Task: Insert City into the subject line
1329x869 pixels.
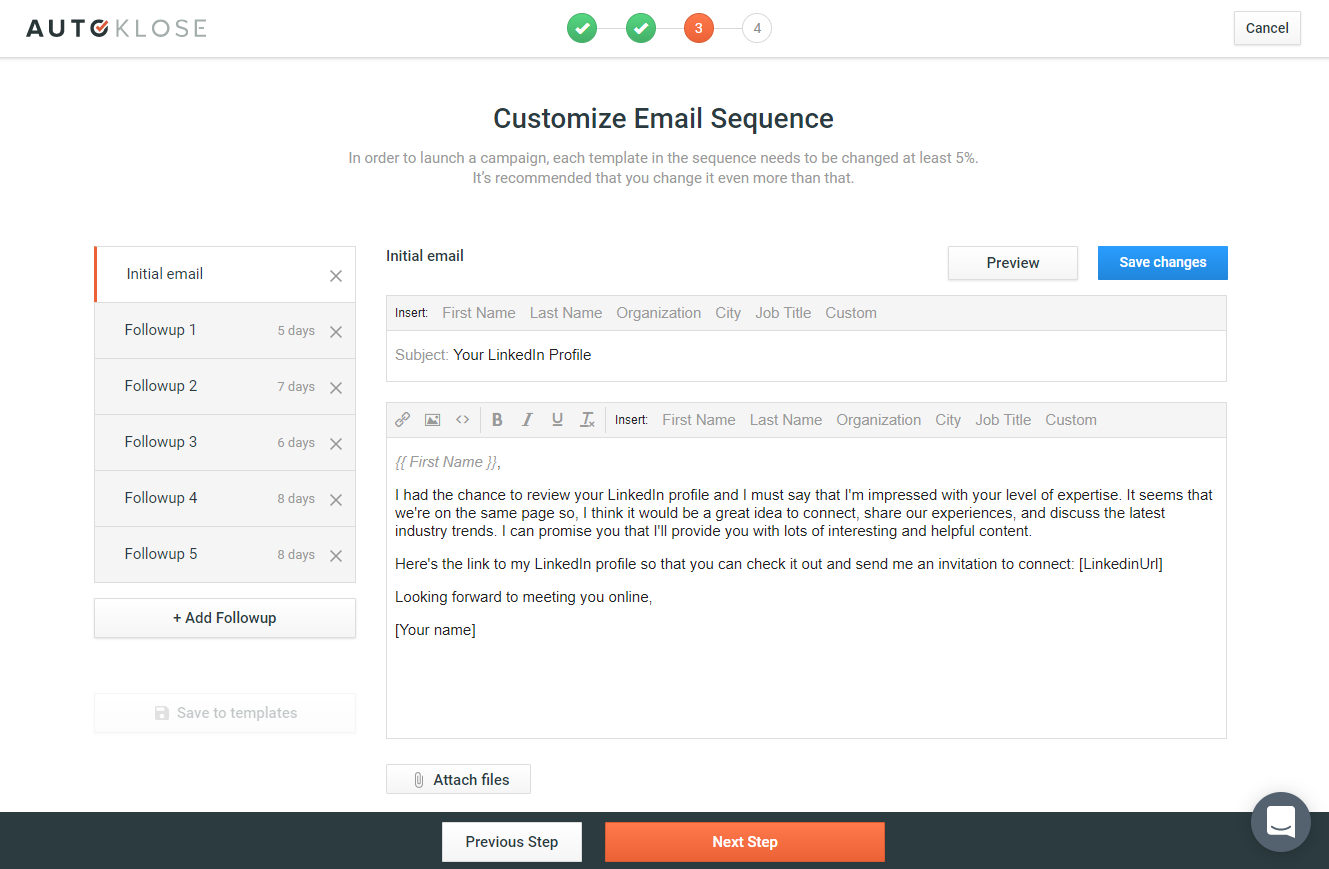Action: 728,313
